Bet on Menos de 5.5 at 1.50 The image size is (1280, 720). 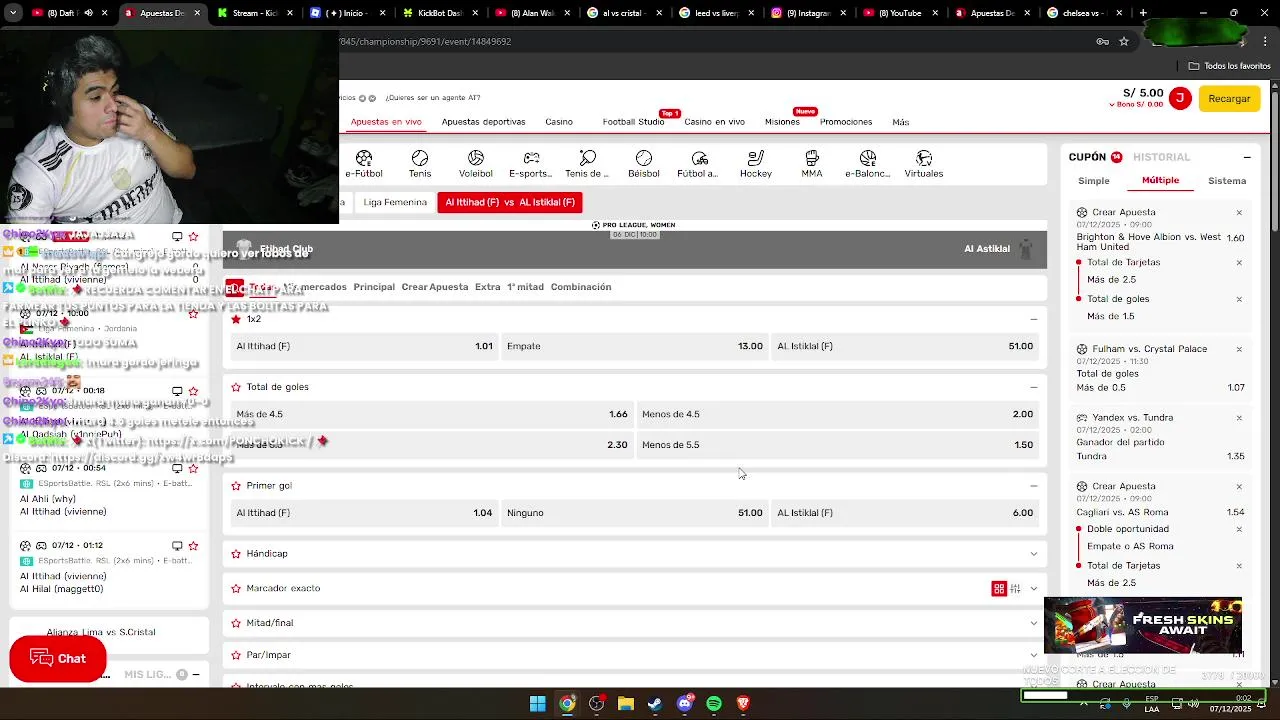tap(837, 445)
